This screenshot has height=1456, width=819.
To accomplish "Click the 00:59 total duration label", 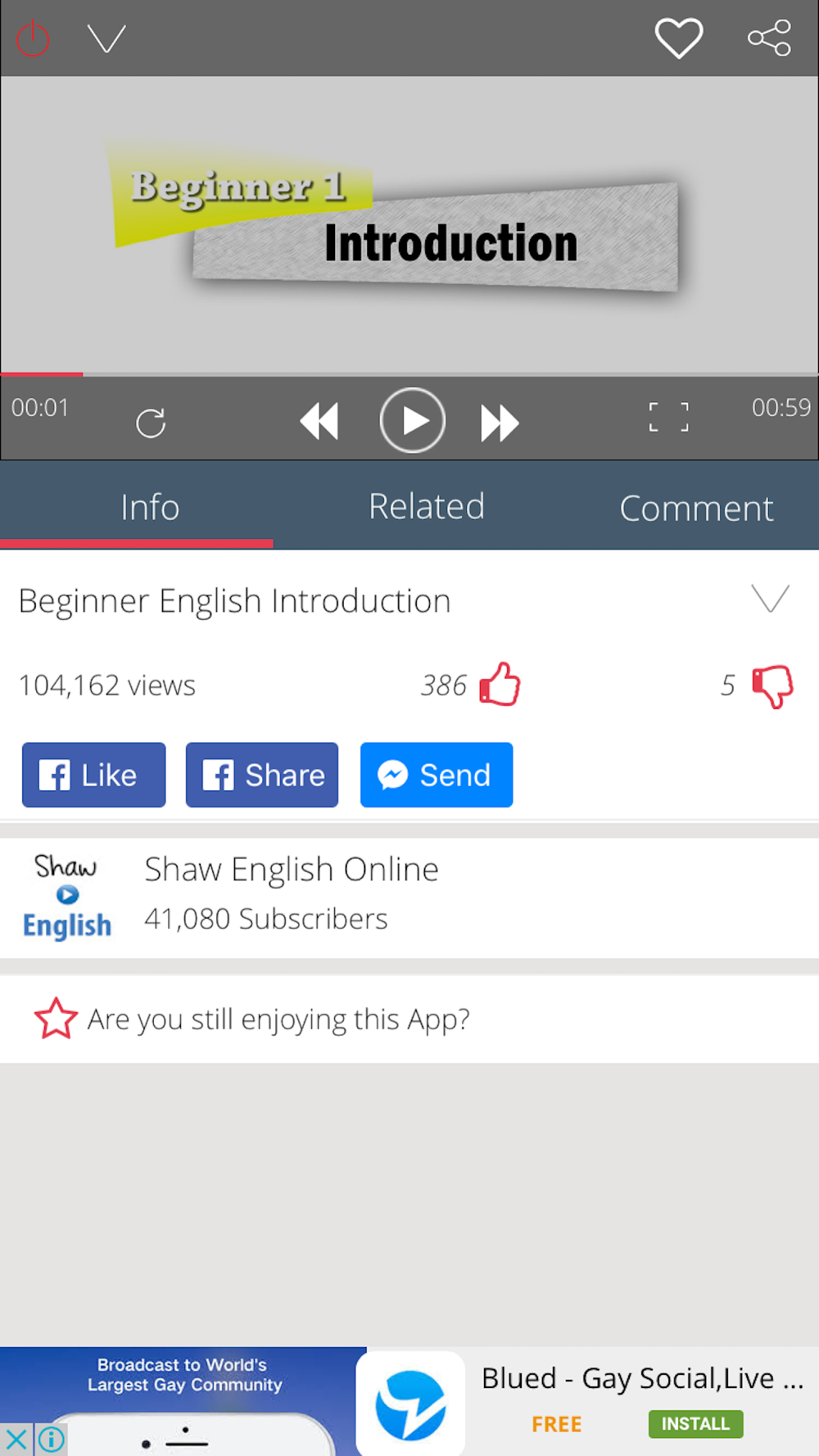I will (x=781, y=408).
